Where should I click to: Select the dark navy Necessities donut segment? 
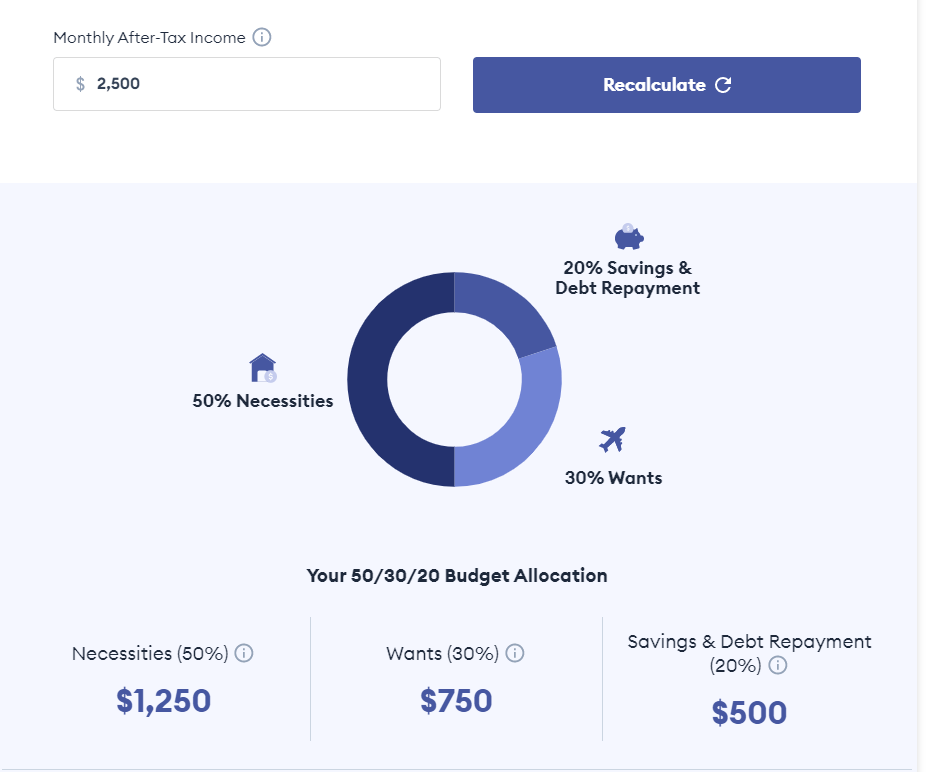coord(370,380)
